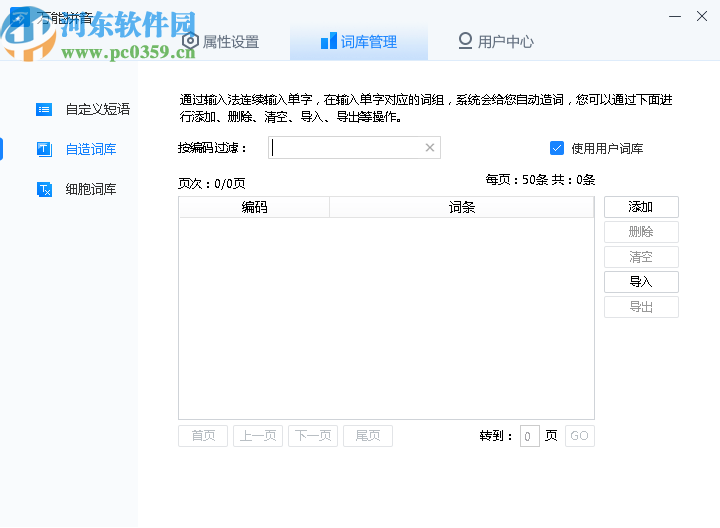Click the 导入 button
Screen dimensions: 720x528
pyautogui.click(x=641, y=282)
